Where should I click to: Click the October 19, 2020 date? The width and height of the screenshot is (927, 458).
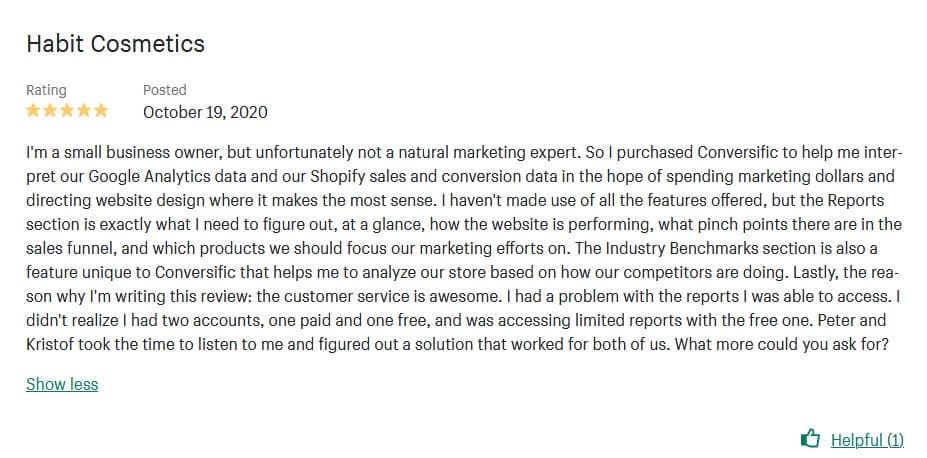click(205, 112)
